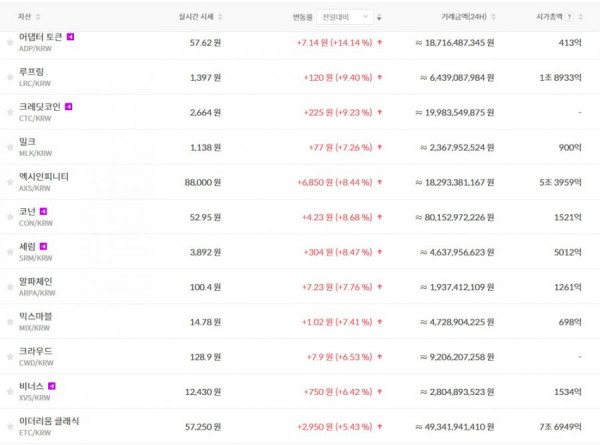Click the purple notice icon beside 코넌

coord(44,211)
